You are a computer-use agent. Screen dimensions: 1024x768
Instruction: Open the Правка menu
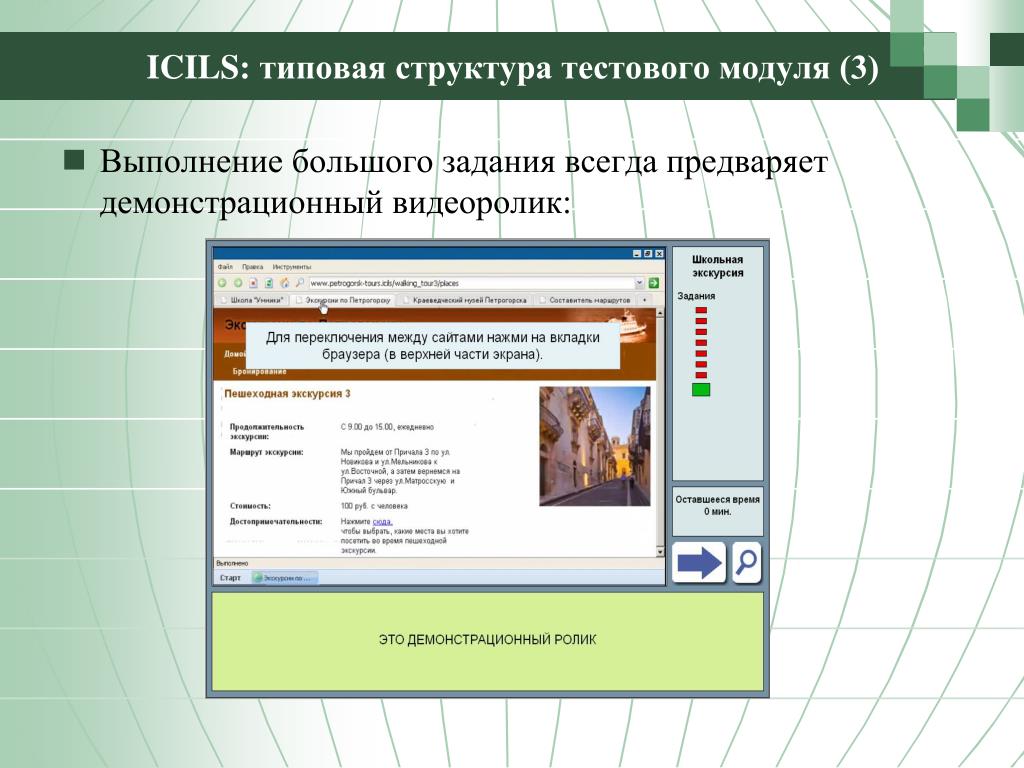(252, 266)
